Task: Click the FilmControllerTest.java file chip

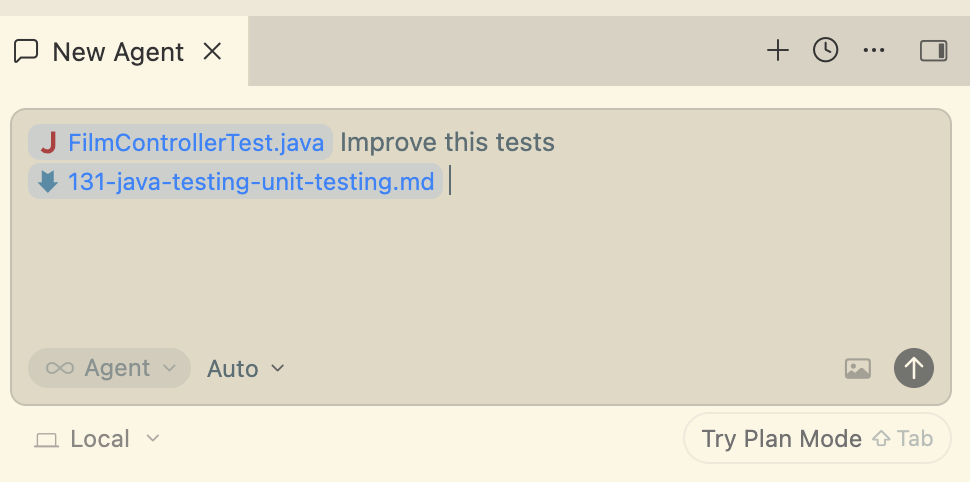Action: (195, 142)
